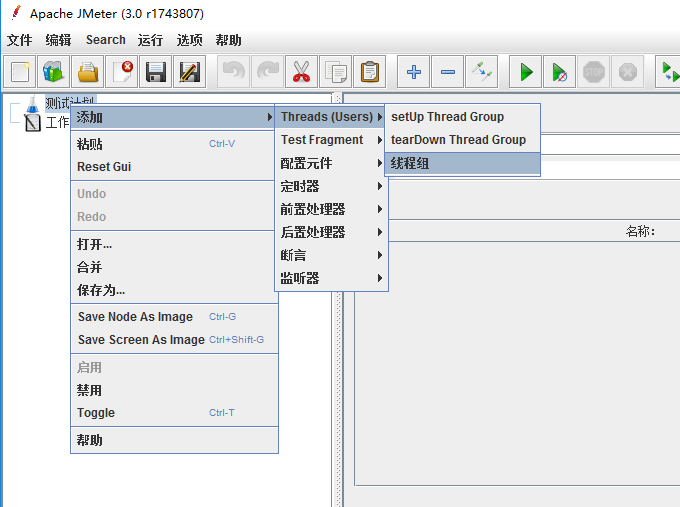Choose Save Screen As Image
This screenshot has height=507, width=680.
pos(173,340)
